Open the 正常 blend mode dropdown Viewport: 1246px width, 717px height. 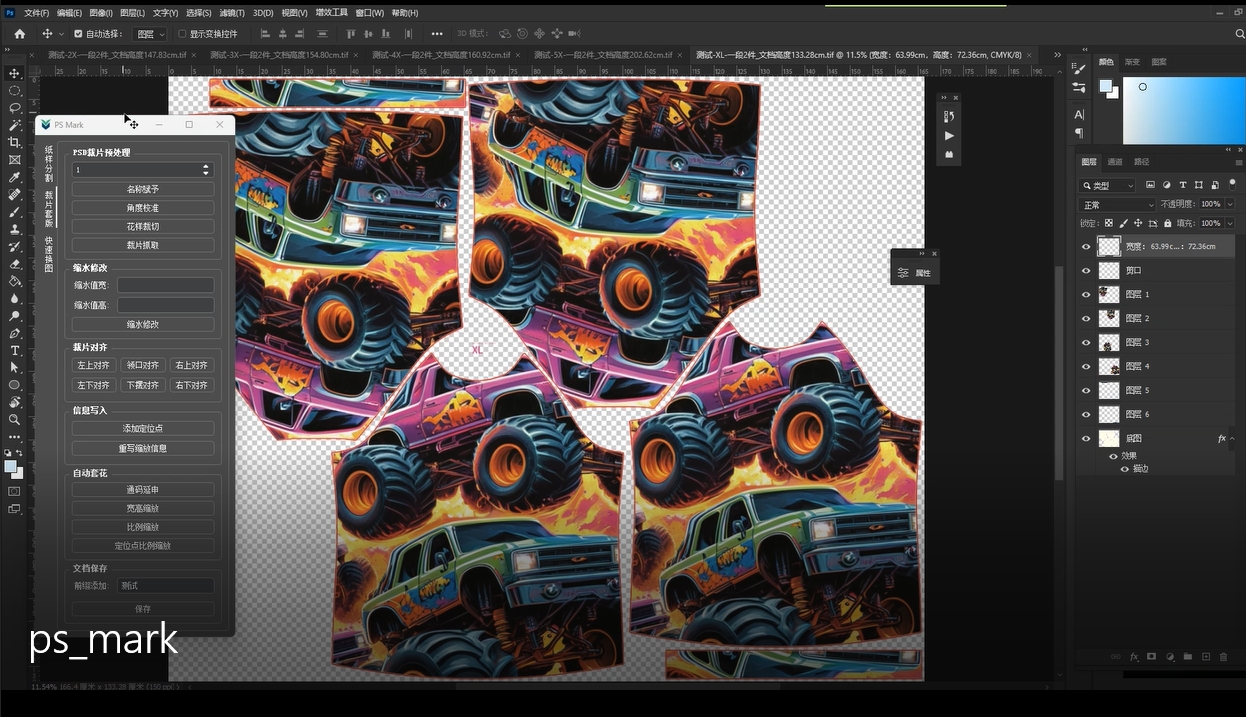tap(1117, 204)
